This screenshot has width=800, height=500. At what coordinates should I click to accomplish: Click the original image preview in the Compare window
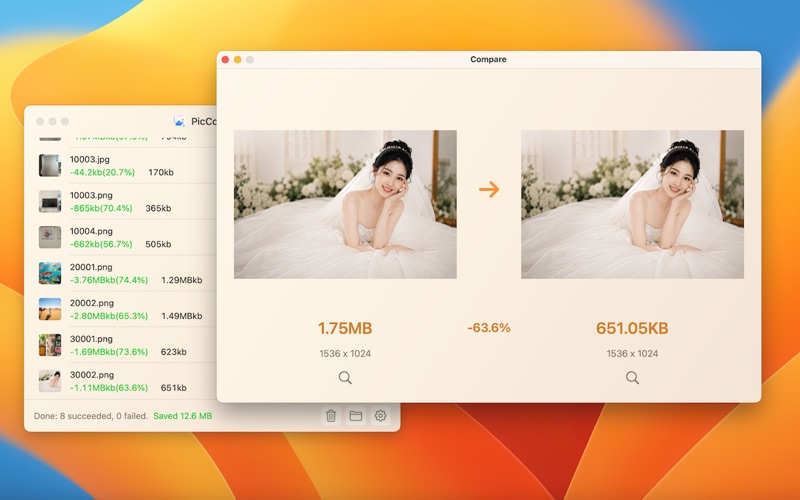(x=345, y=204)
